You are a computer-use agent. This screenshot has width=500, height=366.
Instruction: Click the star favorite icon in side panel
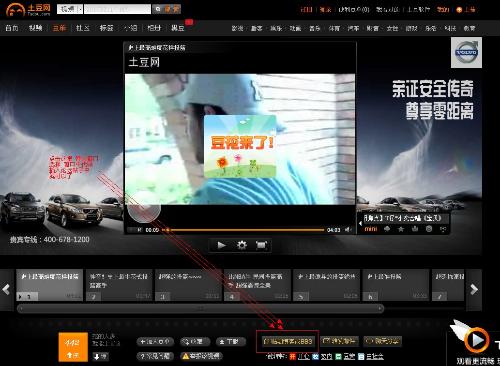(401, 229)
